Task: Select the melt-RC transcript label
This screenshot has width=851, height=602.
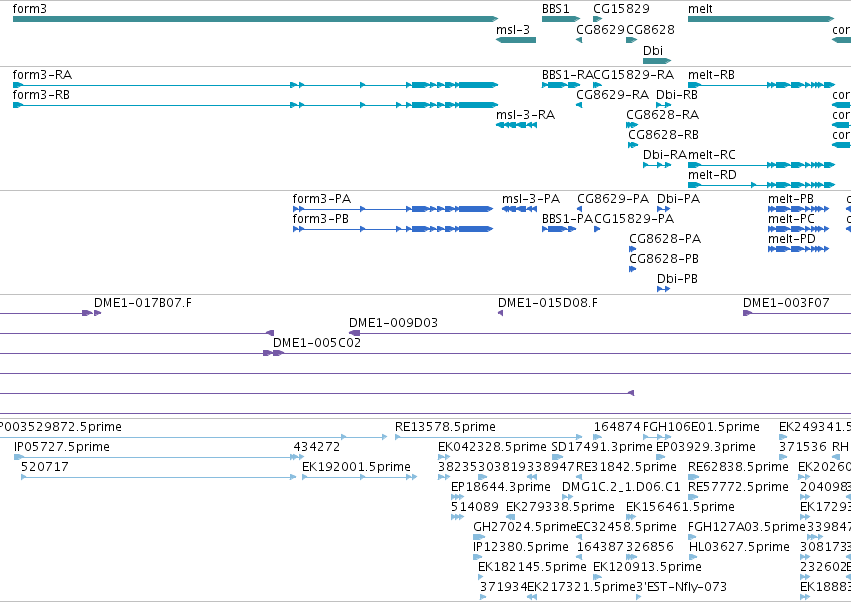Action: click(x=712, y=155)
